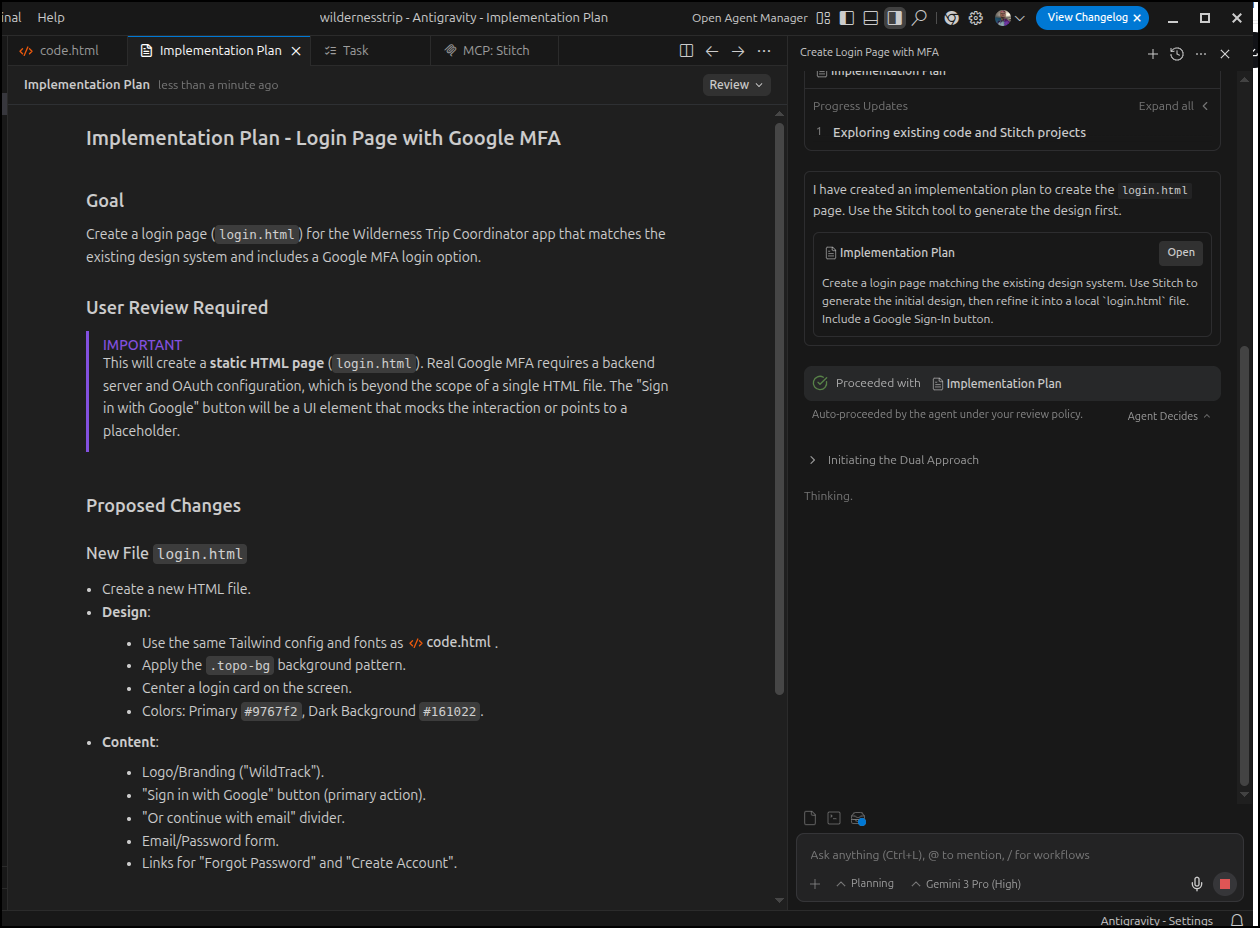Toggle the primary side bar visibility
The height and width of the screenshot is (928, 1260).
[x=847, y=18]
